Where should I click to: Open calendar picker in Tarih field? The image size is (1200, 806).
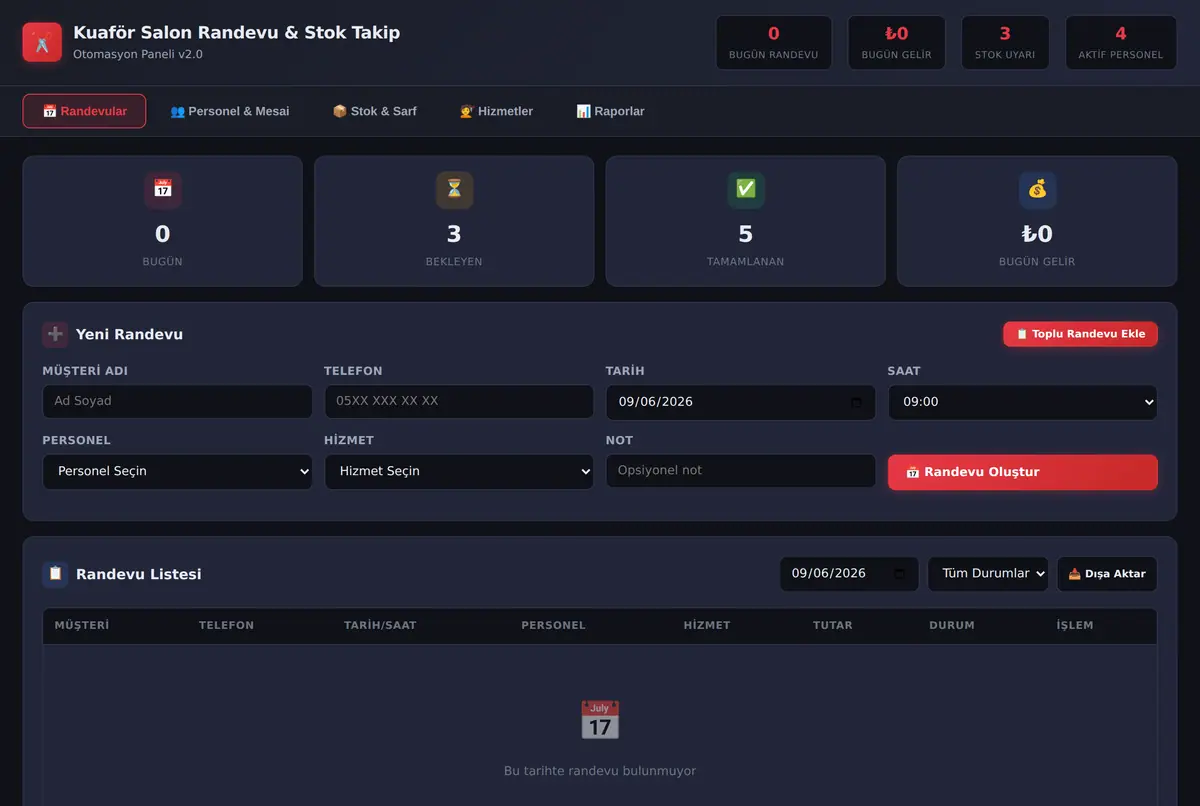tap(856, 402)
